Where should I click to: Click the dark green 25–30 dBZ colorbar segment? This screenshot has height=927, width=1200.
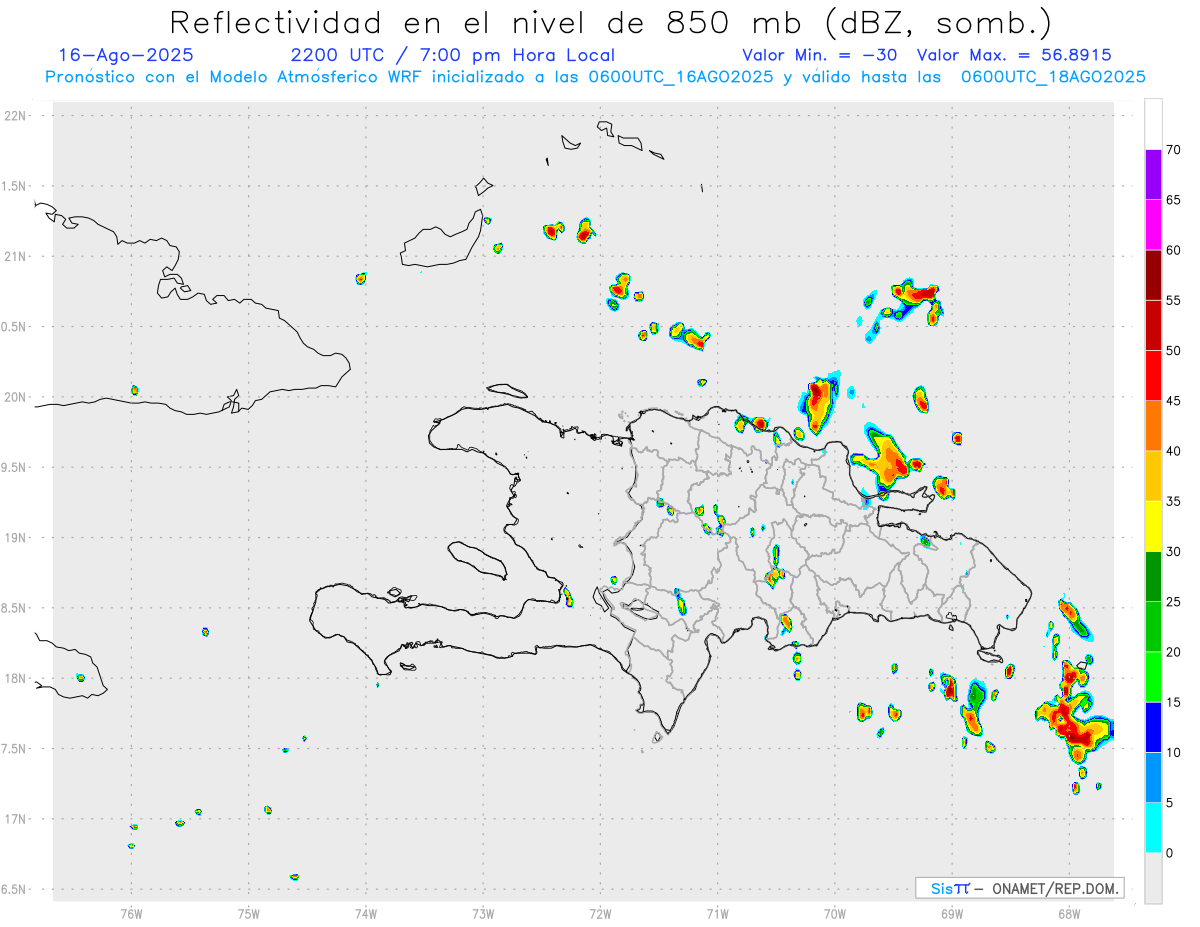pos(1153,577)
